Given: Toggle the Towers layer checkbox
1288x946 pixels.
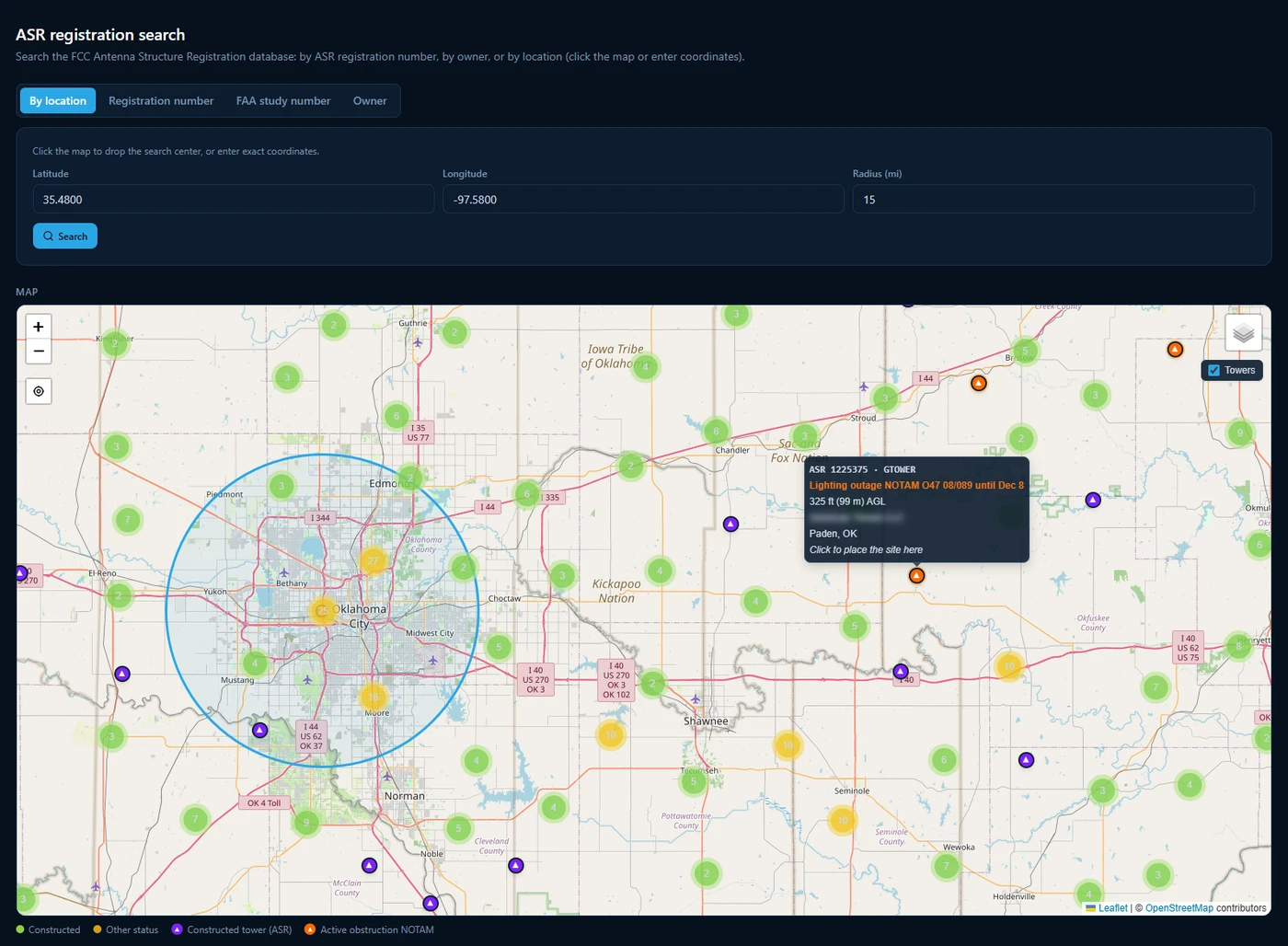Looking at the screenshot, I should [x=1213, y=370].
